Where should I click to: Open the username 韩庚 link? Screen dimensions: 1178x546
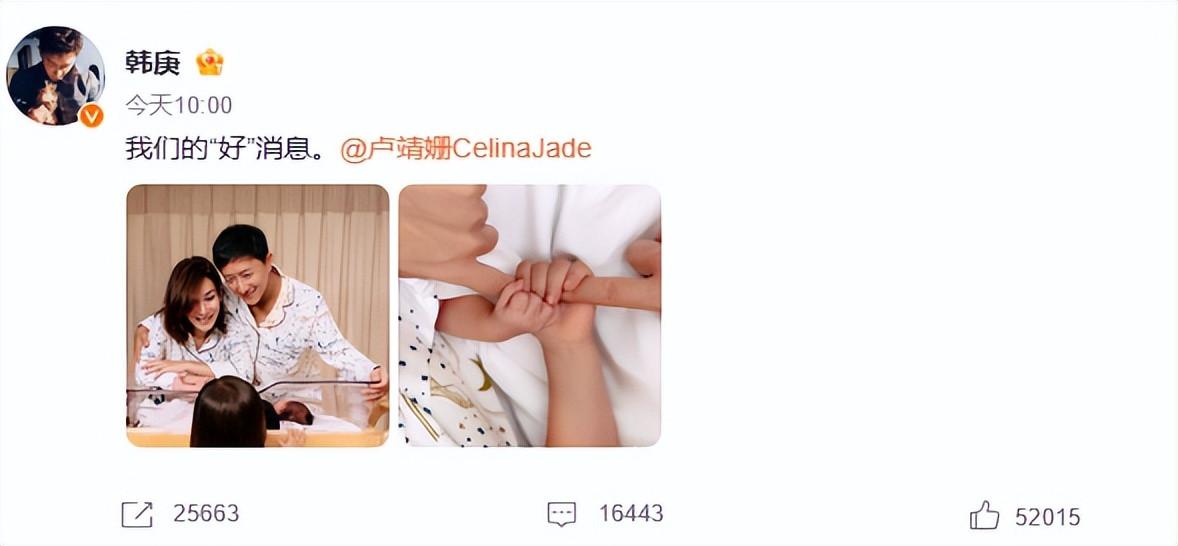(153, 63)
